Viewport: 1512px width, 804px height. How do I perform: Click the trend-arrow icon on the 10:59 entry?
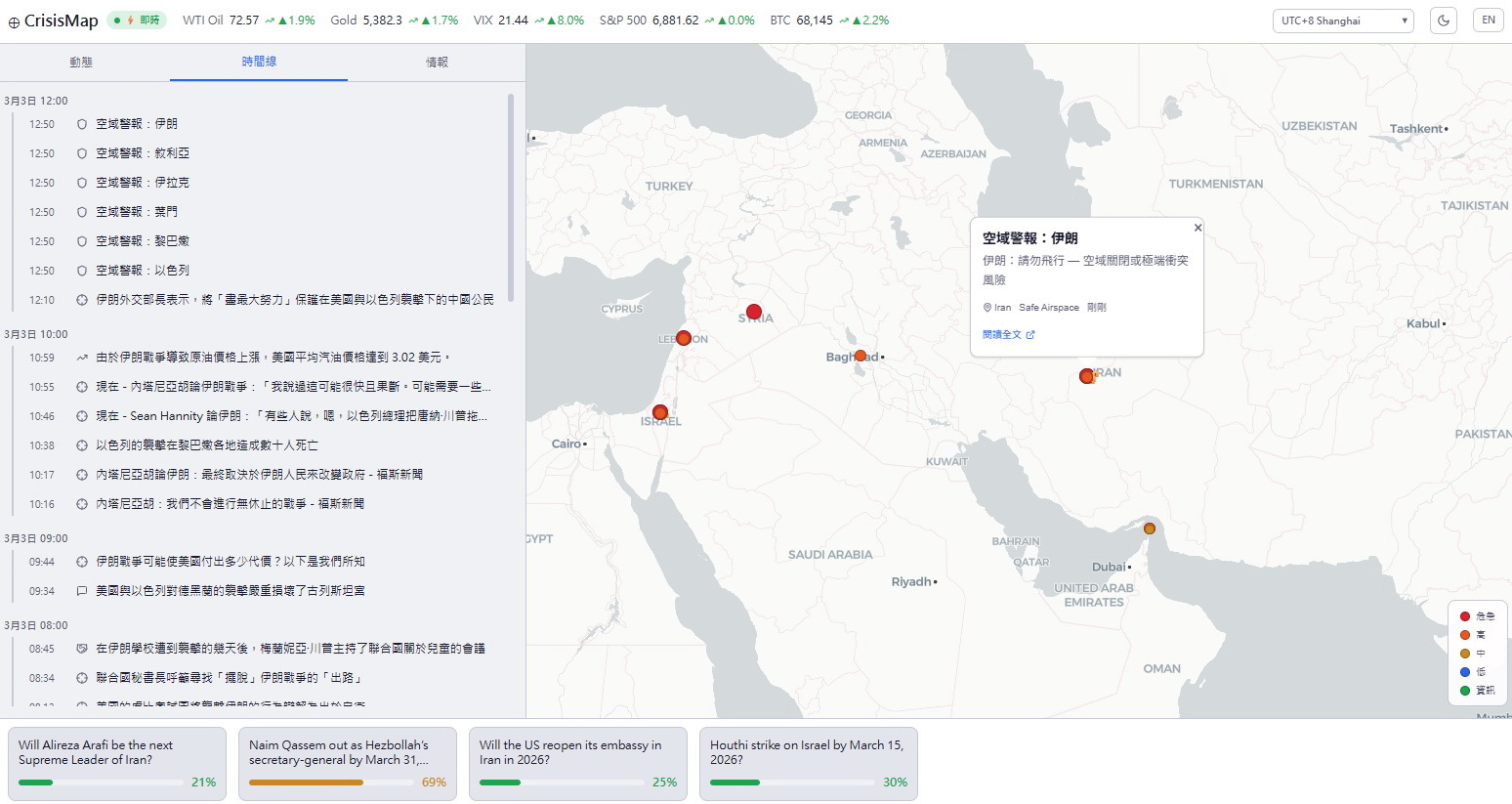point(82,358)
